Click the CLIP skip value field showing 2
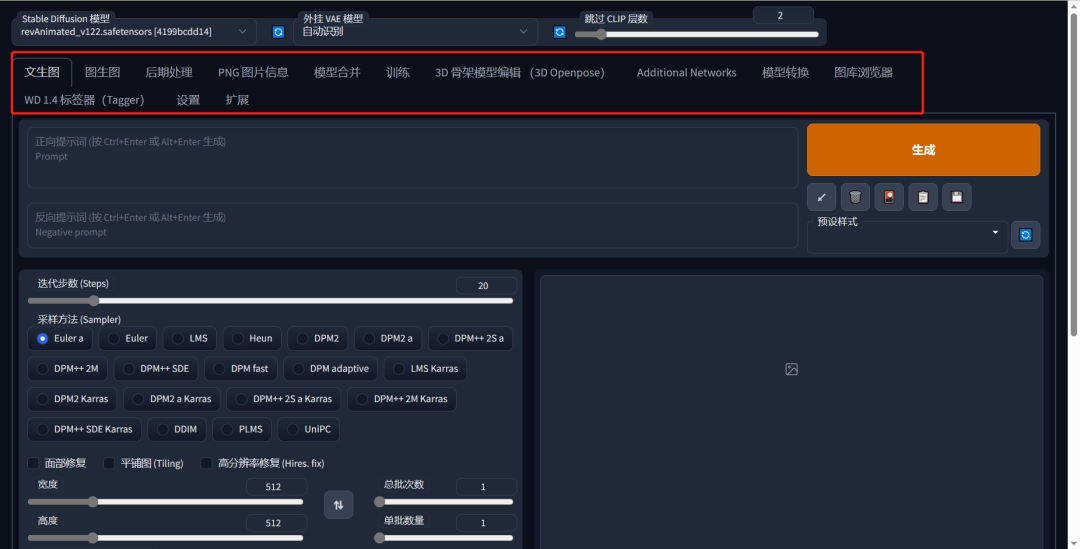This screenshot has width=1080, height=549. tap(782, 15)
